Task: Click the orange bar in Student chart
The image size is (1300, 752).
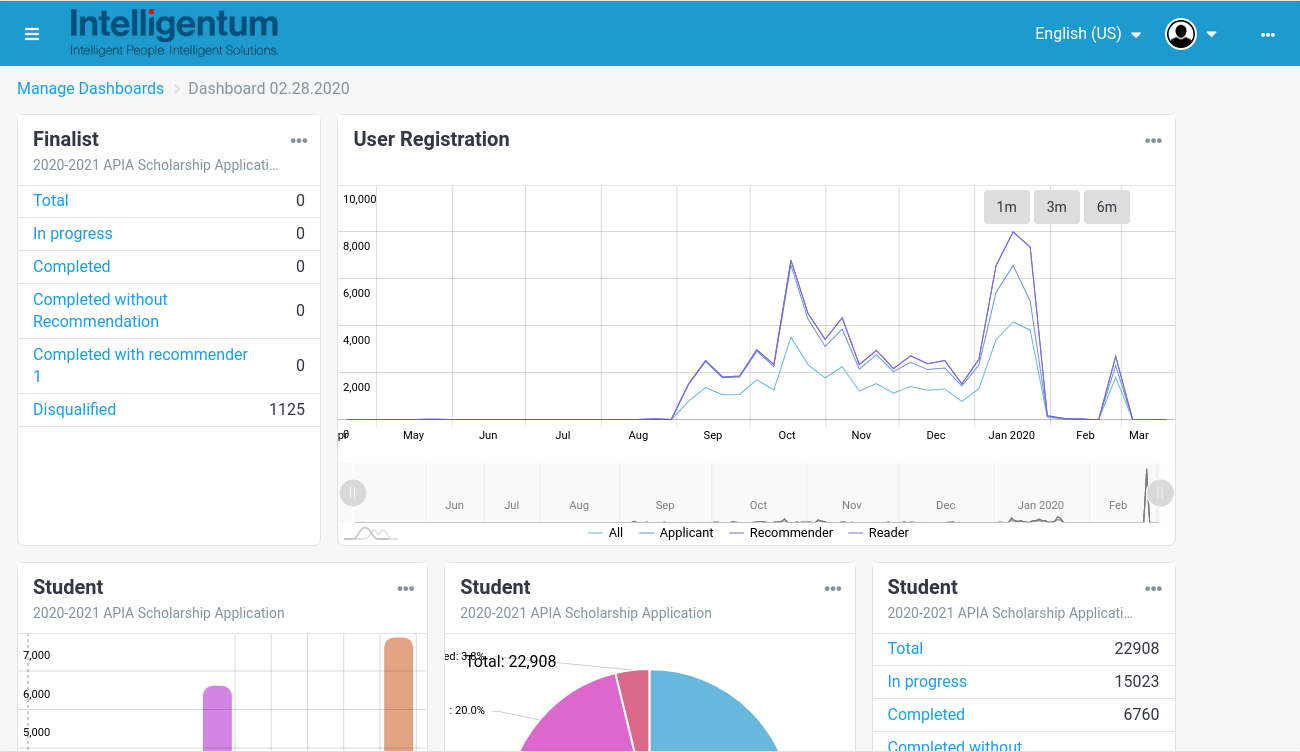Action: tap(398, 694)
